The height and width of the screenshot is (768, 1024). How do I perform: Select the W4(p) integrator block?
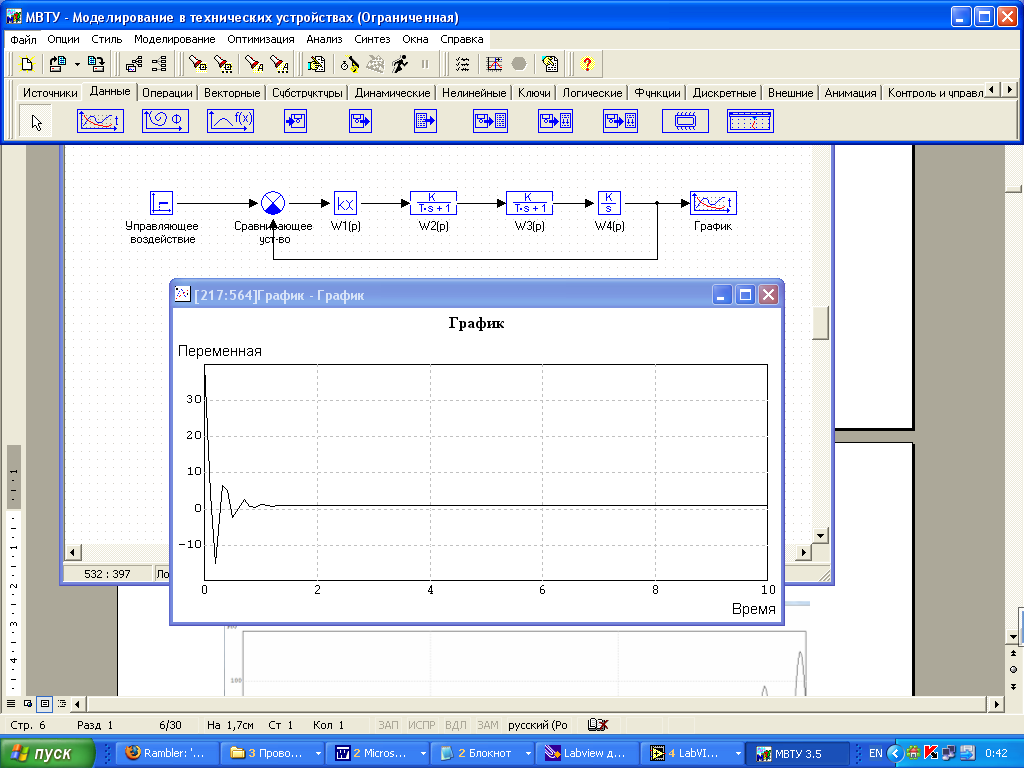pos(609,203)
